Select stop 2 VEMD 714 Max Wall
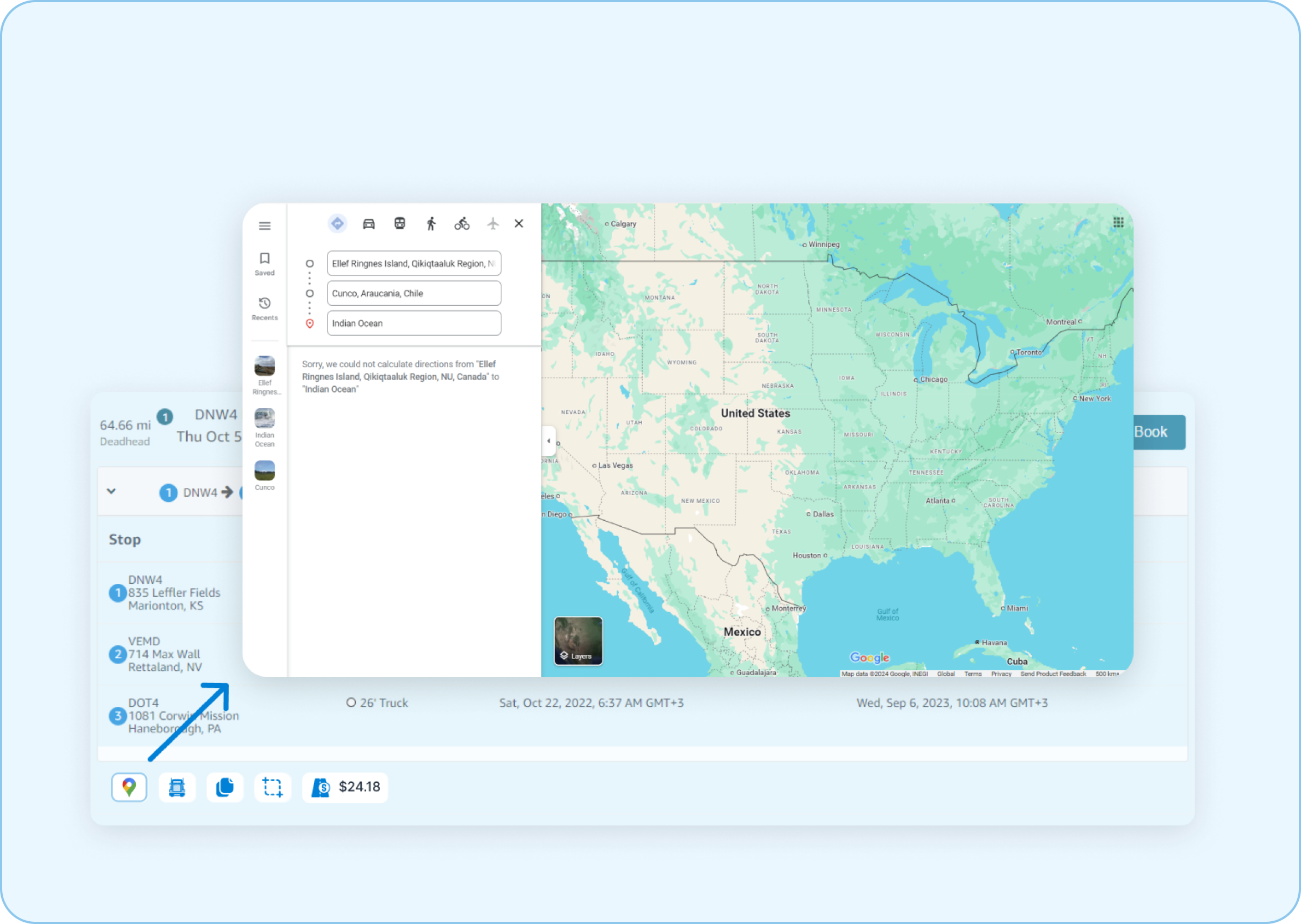This screenshot has height=924, width=1301. coord(156,654)
